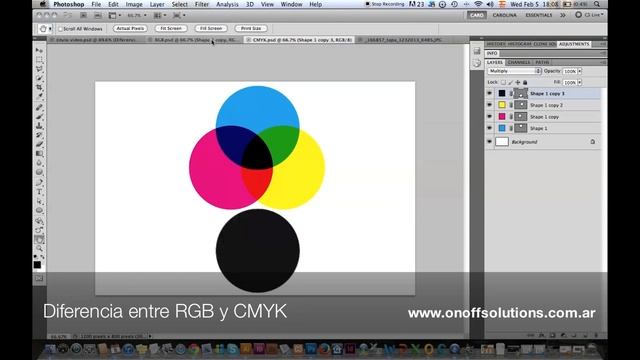Select the Zoom tool
This screenshot has height=360, width=640.
click(x=39, y=248)
